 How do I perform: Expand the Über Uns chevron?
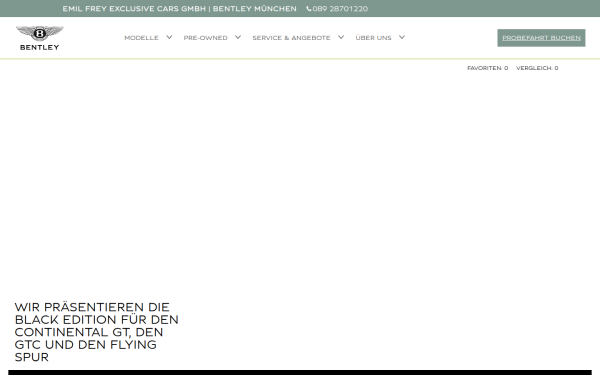click(x=402, y=37)
